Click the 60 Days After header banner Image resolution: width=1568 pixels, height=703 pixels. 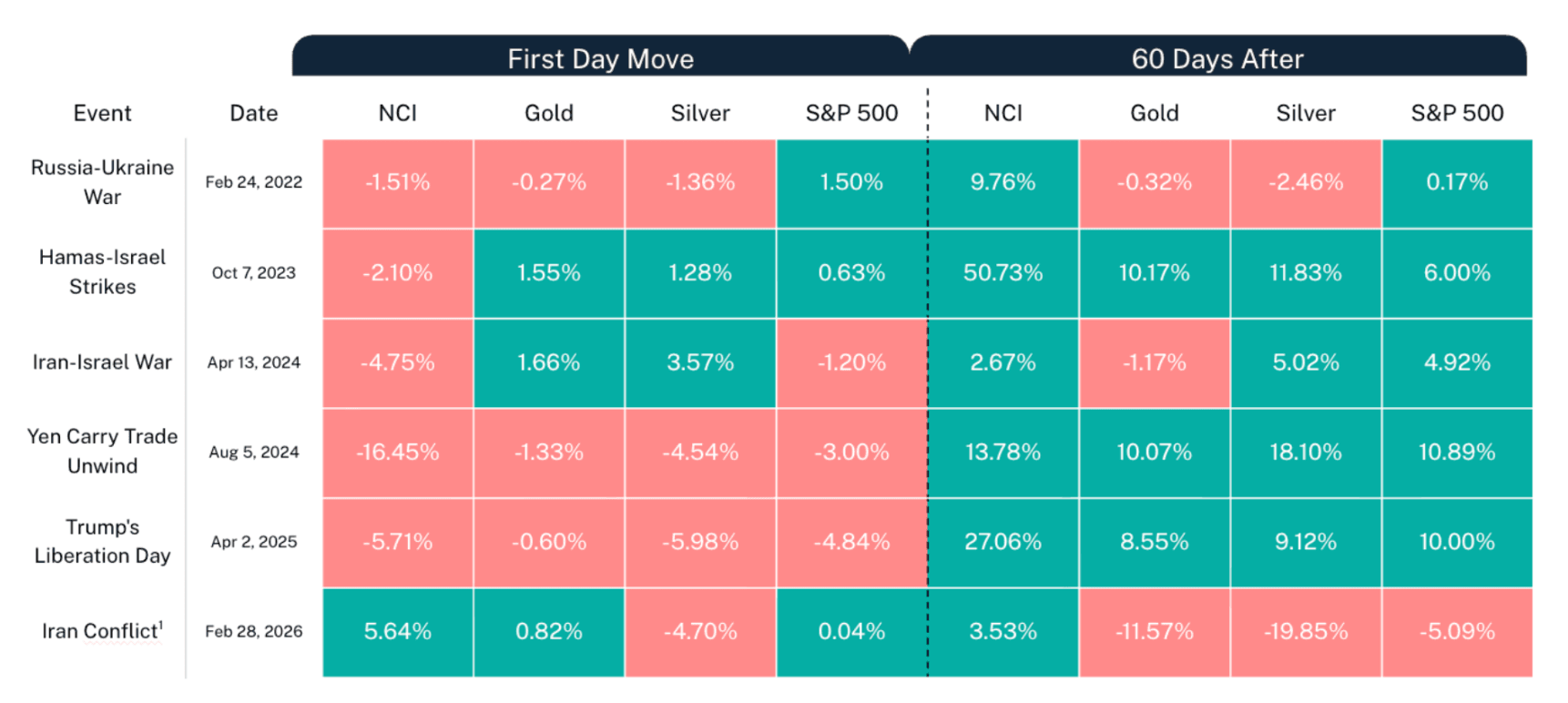pyautogui.click(x=1217, y=58)
